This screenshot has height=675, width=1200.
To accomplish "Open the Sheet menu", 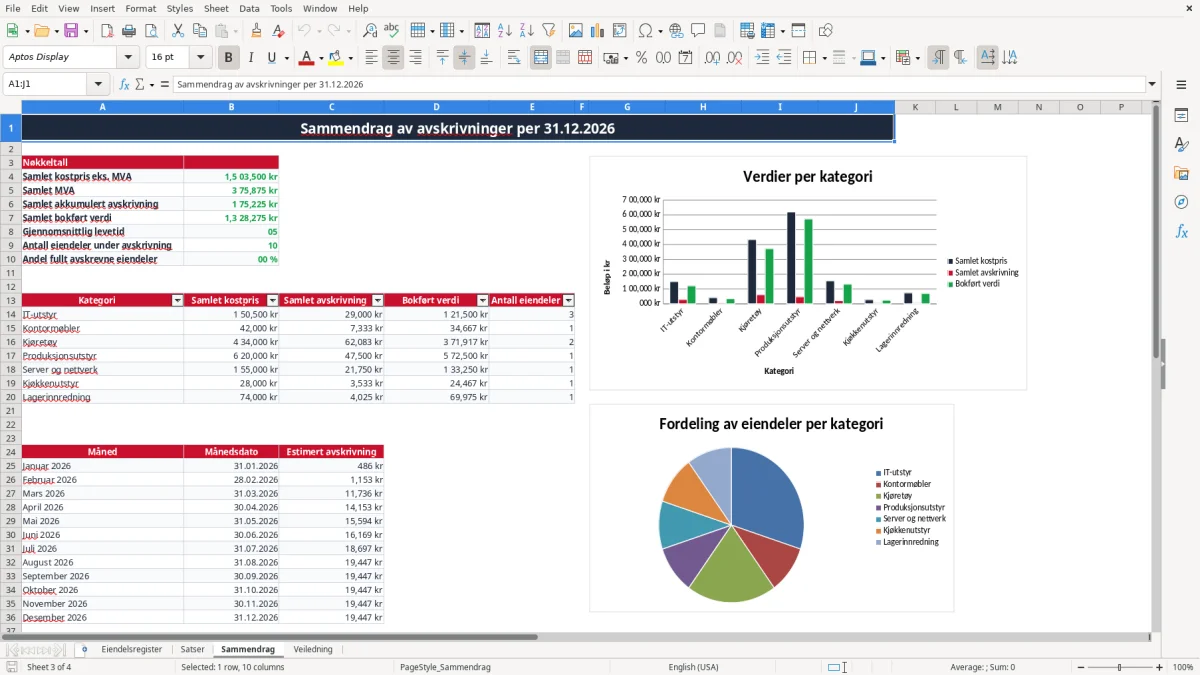I will click(x=216, y=8).
